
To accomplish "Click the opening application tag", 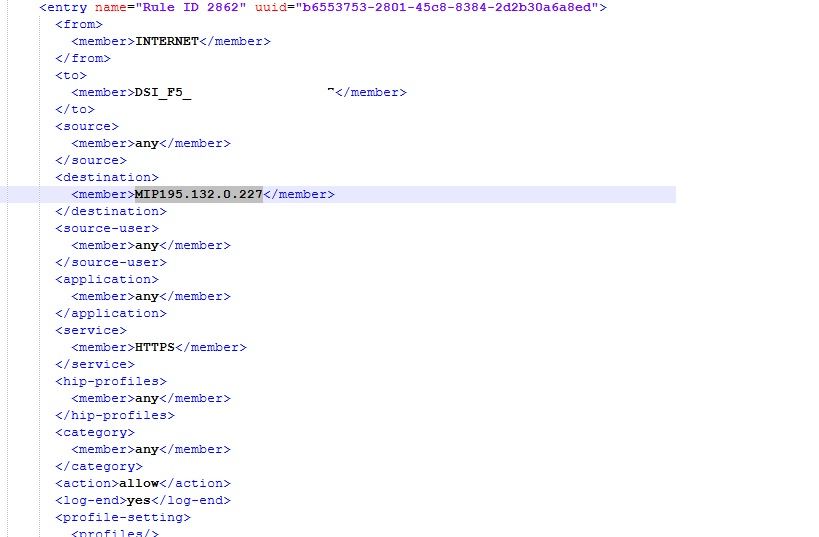I will click(x=107, y=279).
